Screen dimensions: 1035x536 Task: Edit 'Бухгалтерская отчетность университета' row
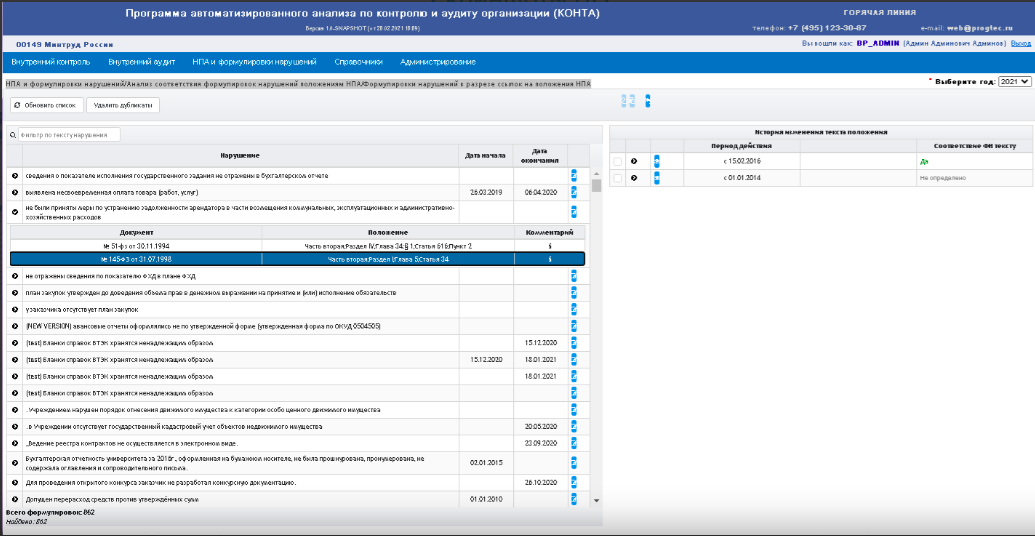pos(574,463)
